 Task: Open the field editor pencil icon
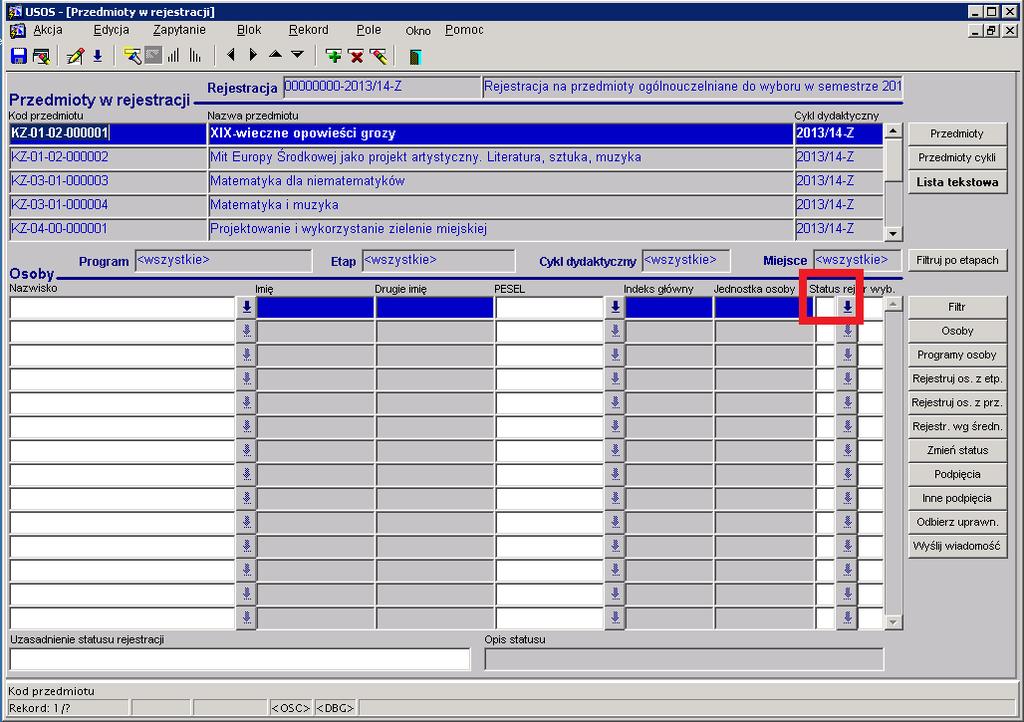pyautogui.click(x=75, y=56)
